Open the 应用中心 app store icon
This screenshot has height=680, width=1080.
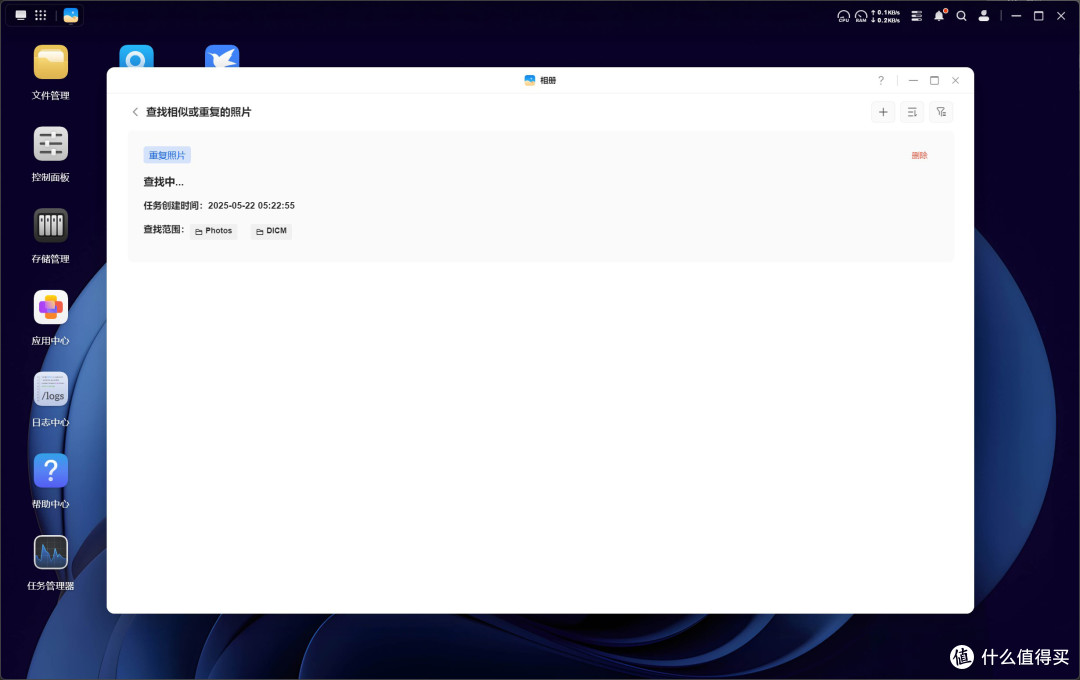tap(50, 307)
